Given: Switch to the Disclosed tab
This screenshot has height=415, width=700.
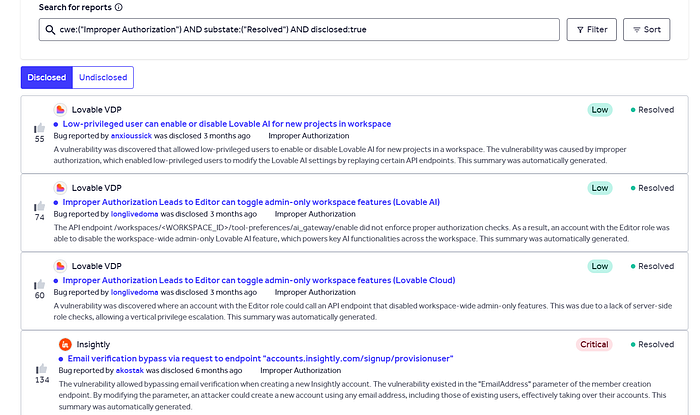Looking at the screenshot, I should coord(46,77).
